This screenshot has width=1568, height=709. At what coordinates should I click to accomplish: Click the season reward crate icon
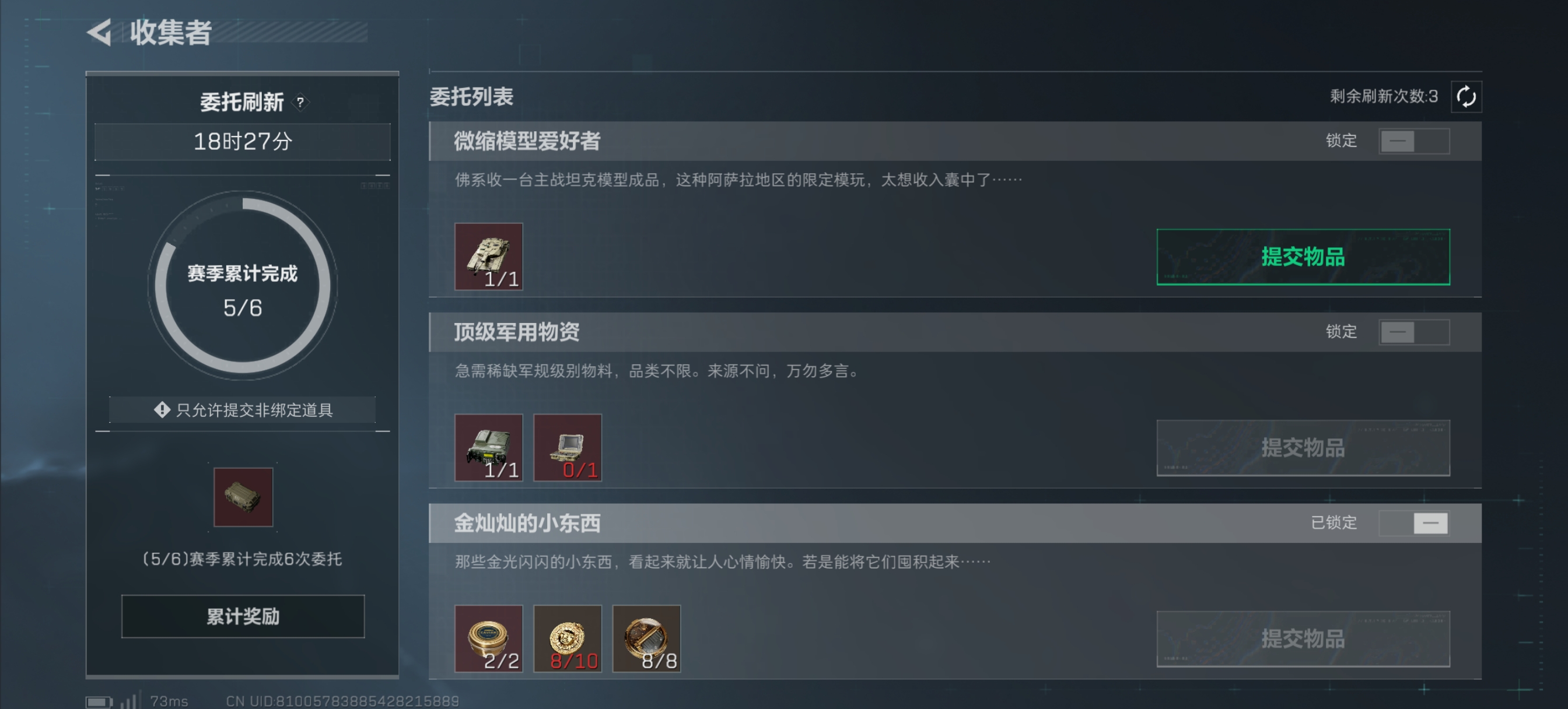(243, 497)
